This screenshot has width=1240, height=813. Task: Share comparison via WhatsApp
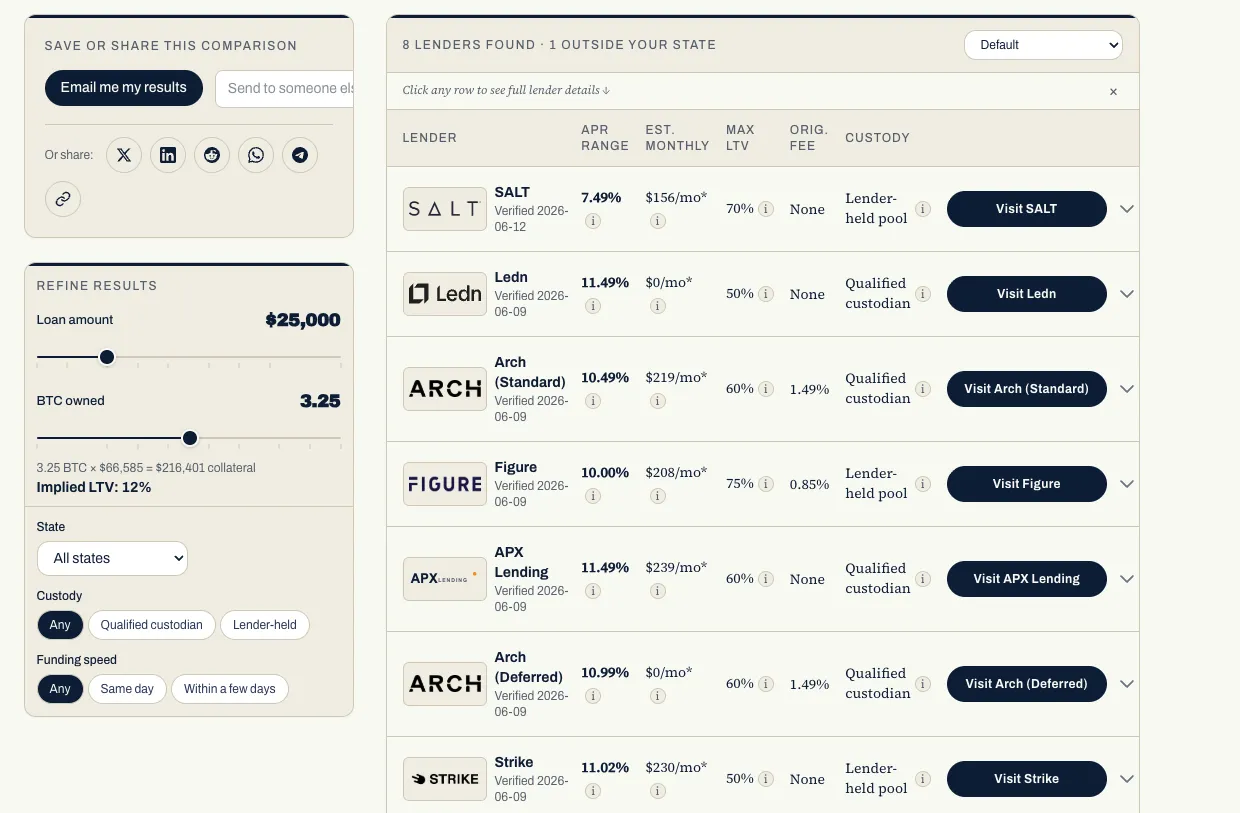[x=256, y=155]
